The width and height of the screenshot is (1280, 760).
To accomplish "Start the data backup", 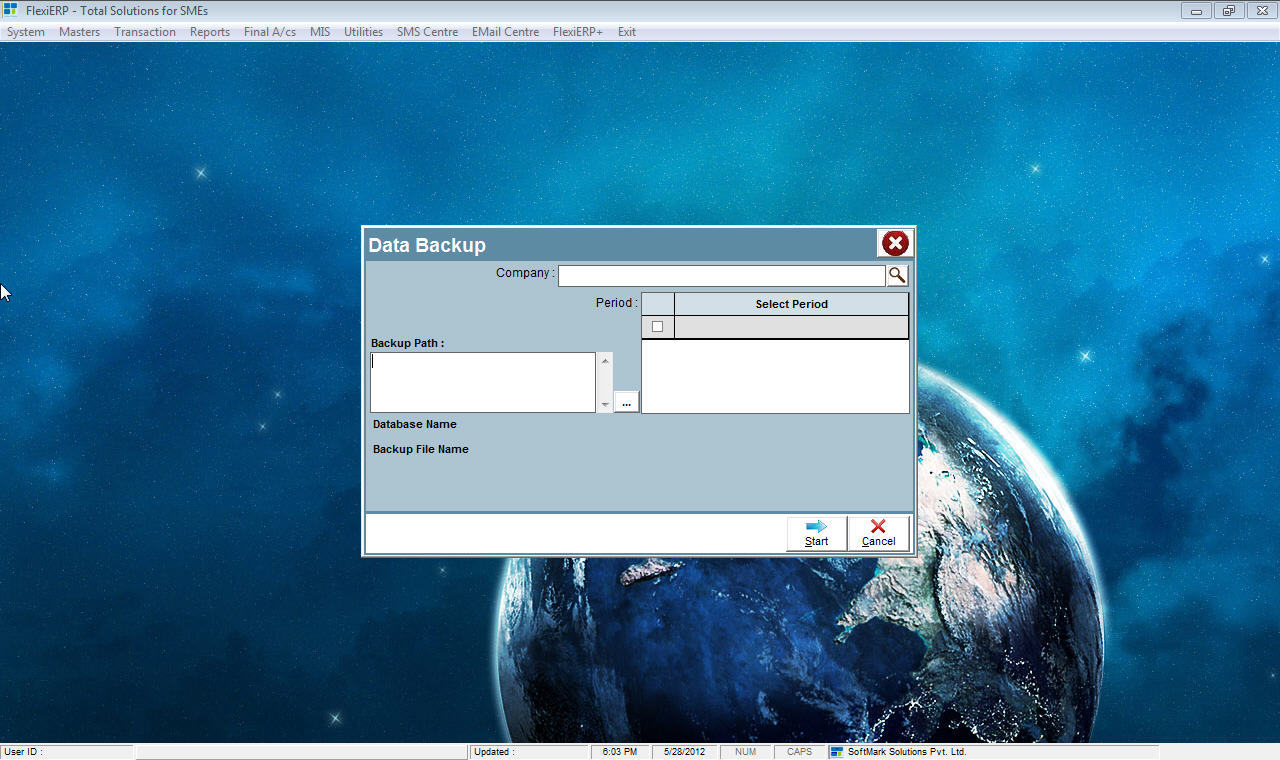I will click(x=816, y=533).
